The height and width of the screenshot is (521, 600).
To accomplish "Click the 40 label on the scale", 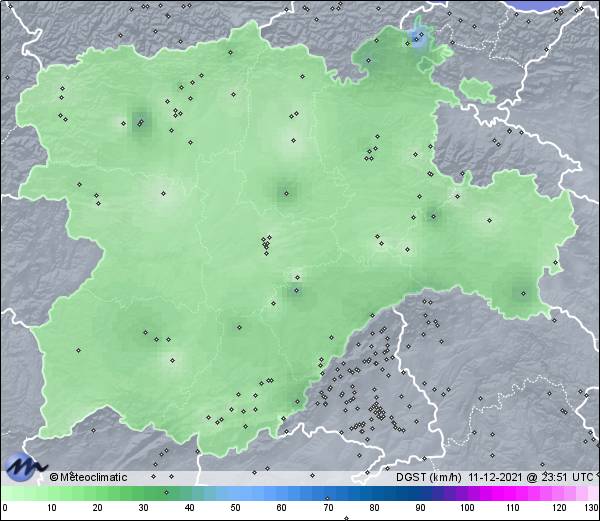I will coord(189,508).
